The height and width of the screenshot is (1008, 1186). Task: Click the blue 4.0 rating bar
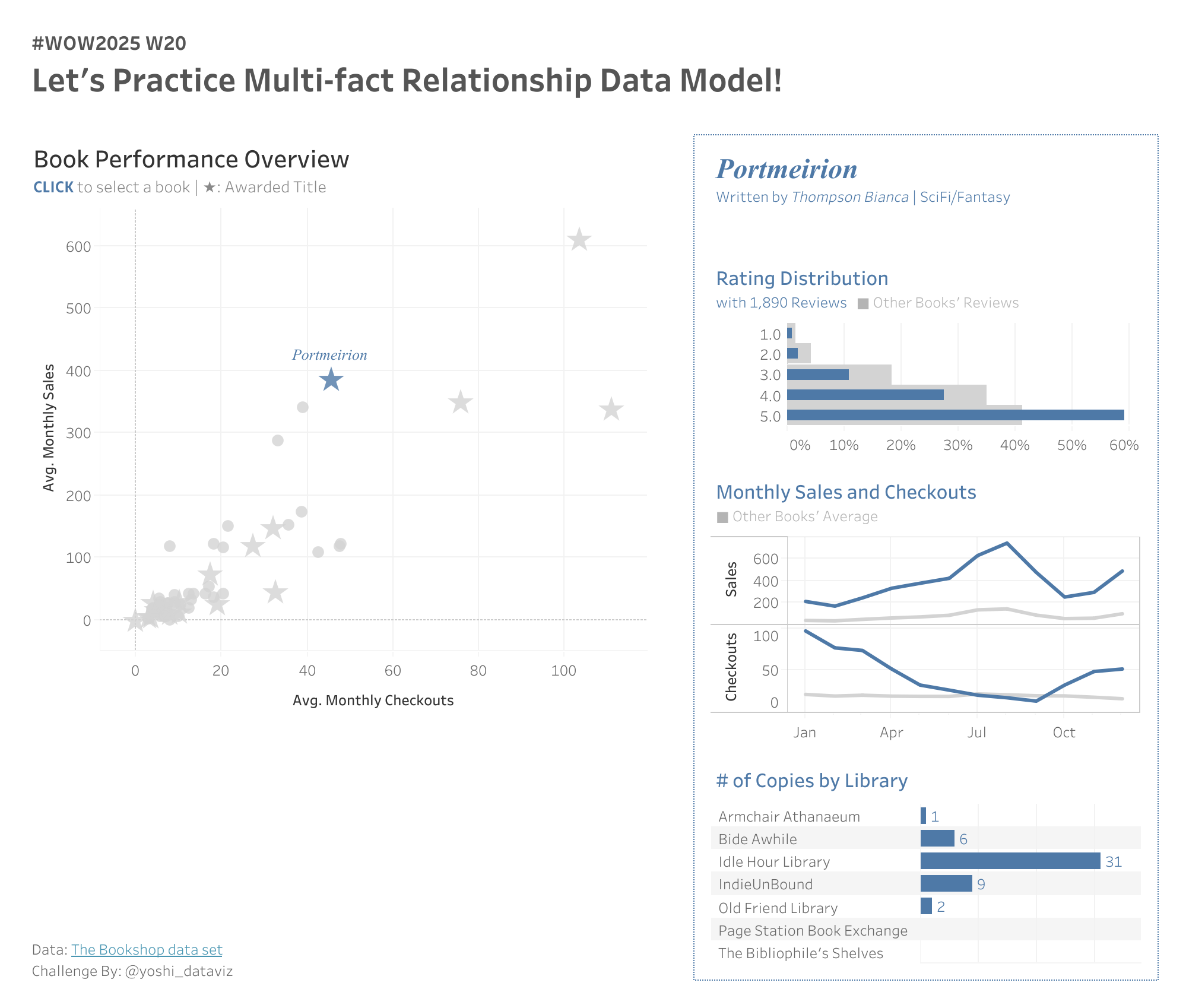(x=865, y=395)
